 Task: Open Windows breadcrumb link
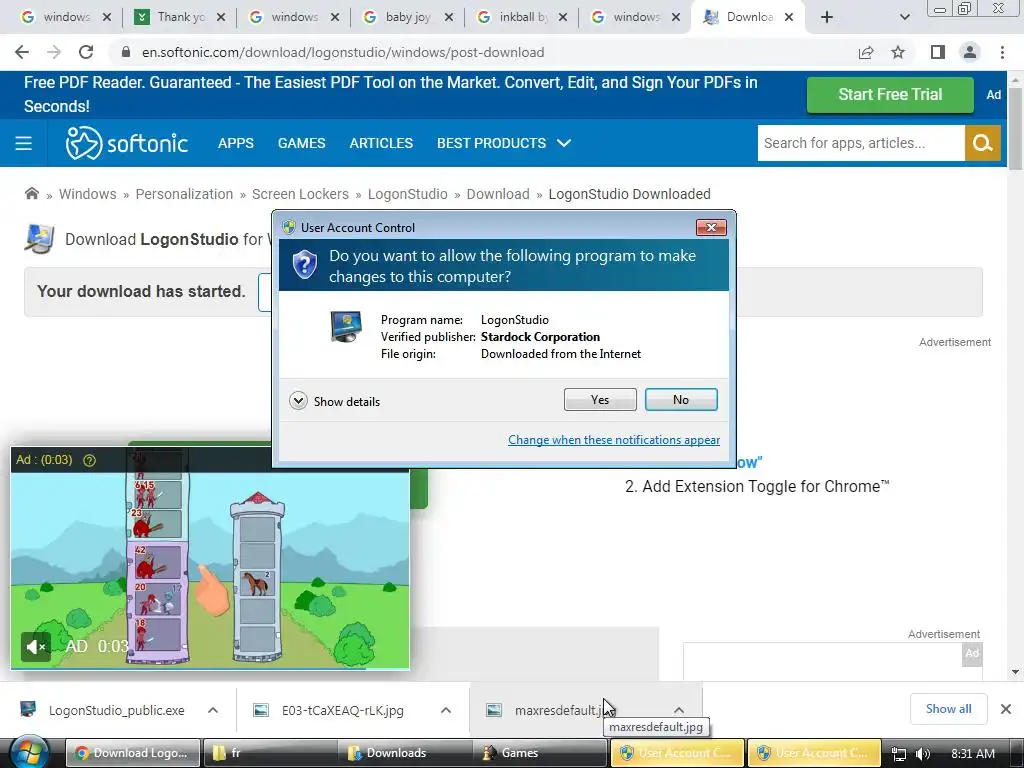pyautogui.click(x=88, y=194)
